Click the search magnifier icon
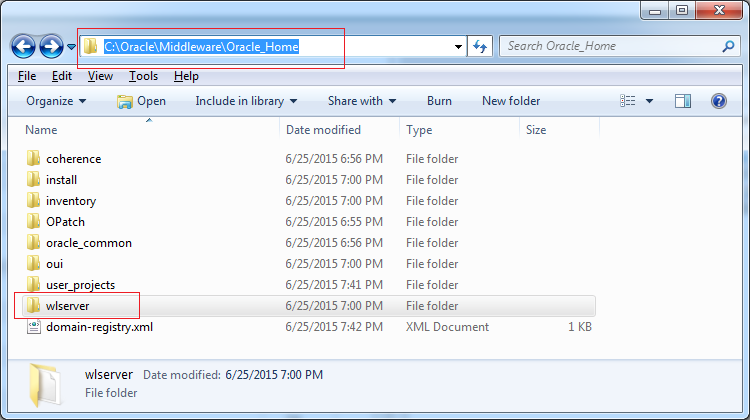This screenshot has width=750, height=420. [728, 46]
